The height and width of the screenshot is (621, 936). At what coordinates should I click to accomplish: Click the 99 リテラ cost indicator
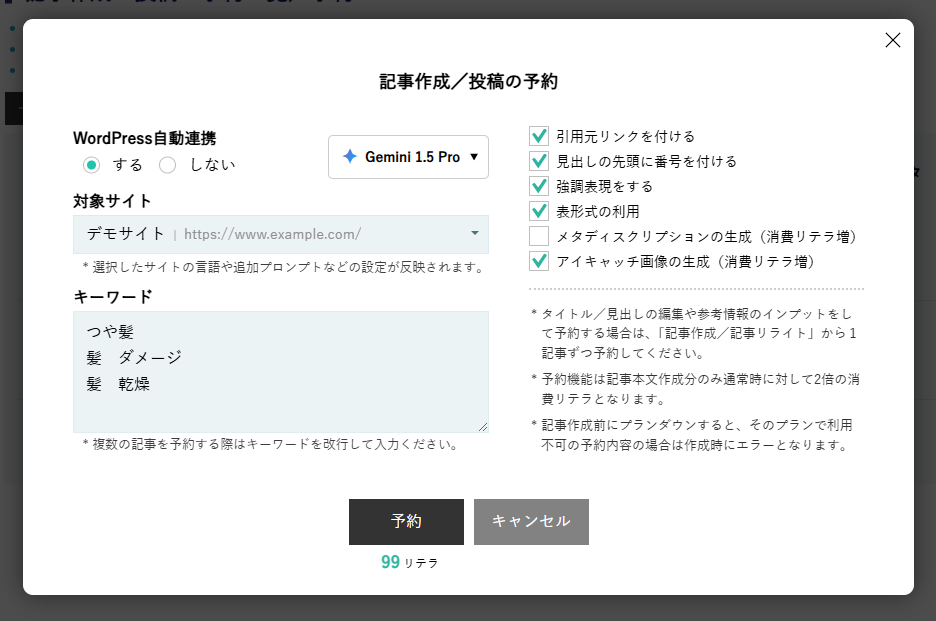pos(409,563)
